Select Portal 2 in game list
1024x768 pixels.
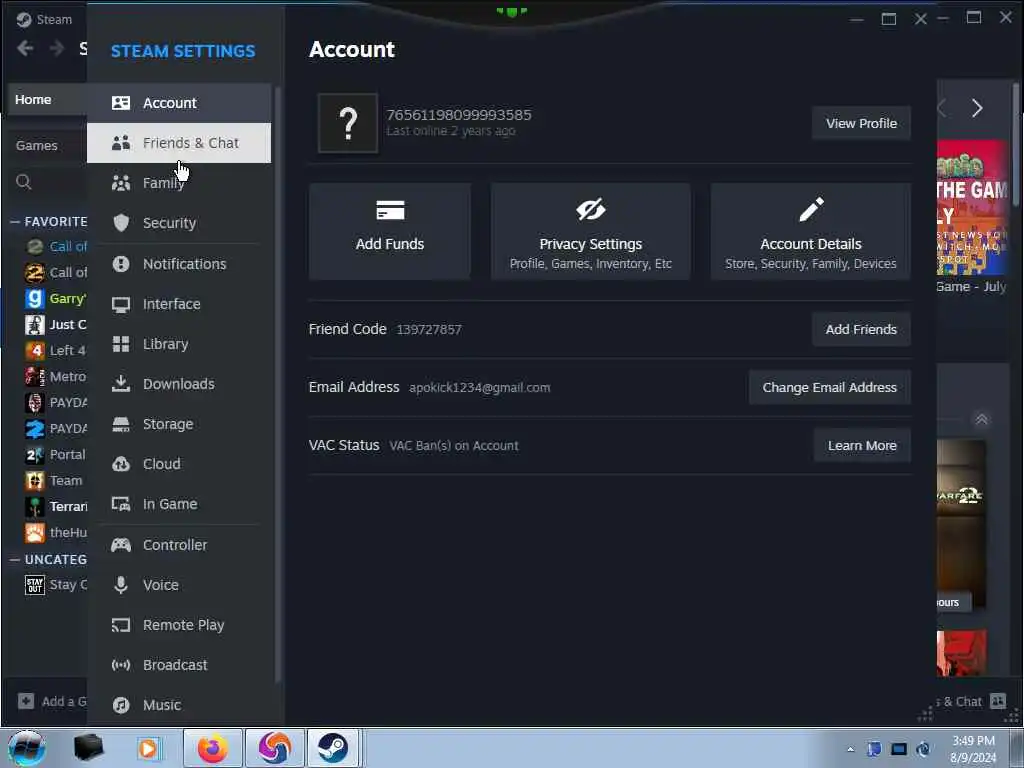click(x=56, y=455)
